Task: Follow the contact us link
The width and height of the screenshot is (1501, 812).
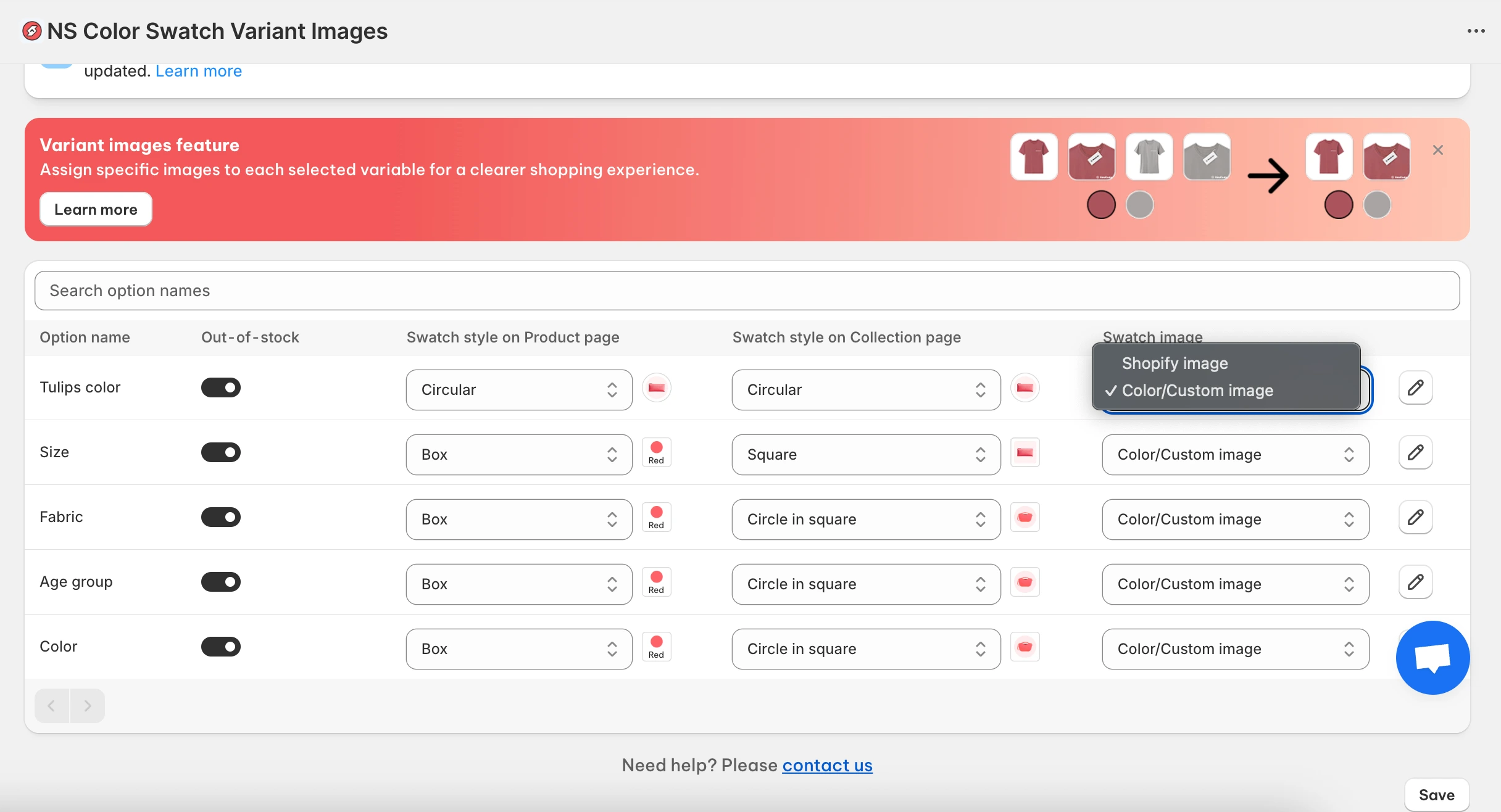Action: click(827, 765)
